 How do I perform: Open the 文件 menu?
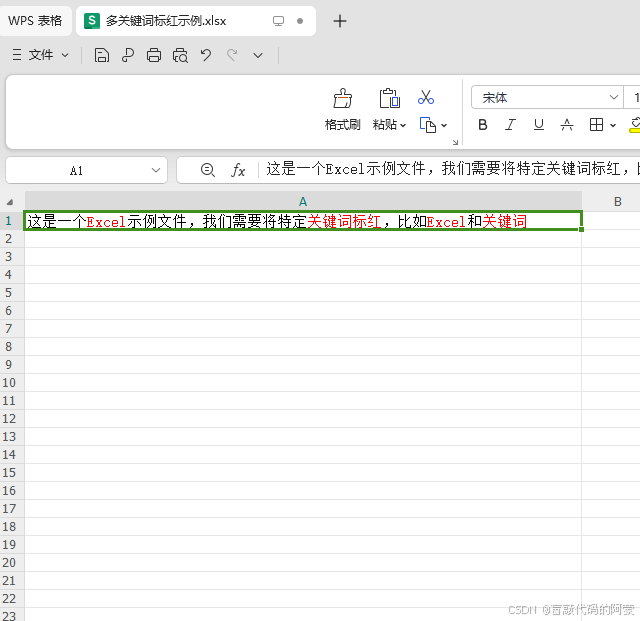tap(40, 55)
